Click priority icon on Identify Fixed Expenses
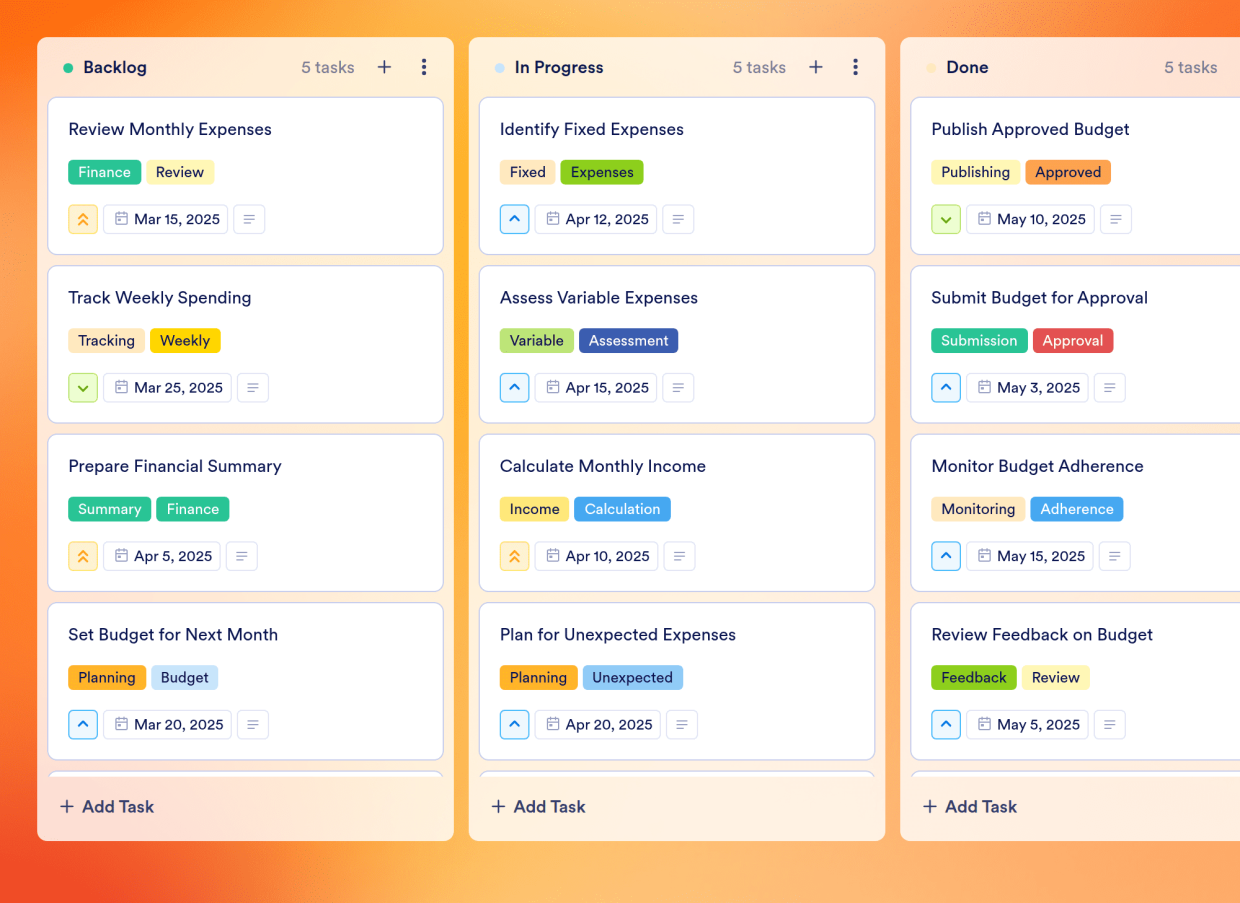The image size is (1240, 903). click(x=514, y=219)
